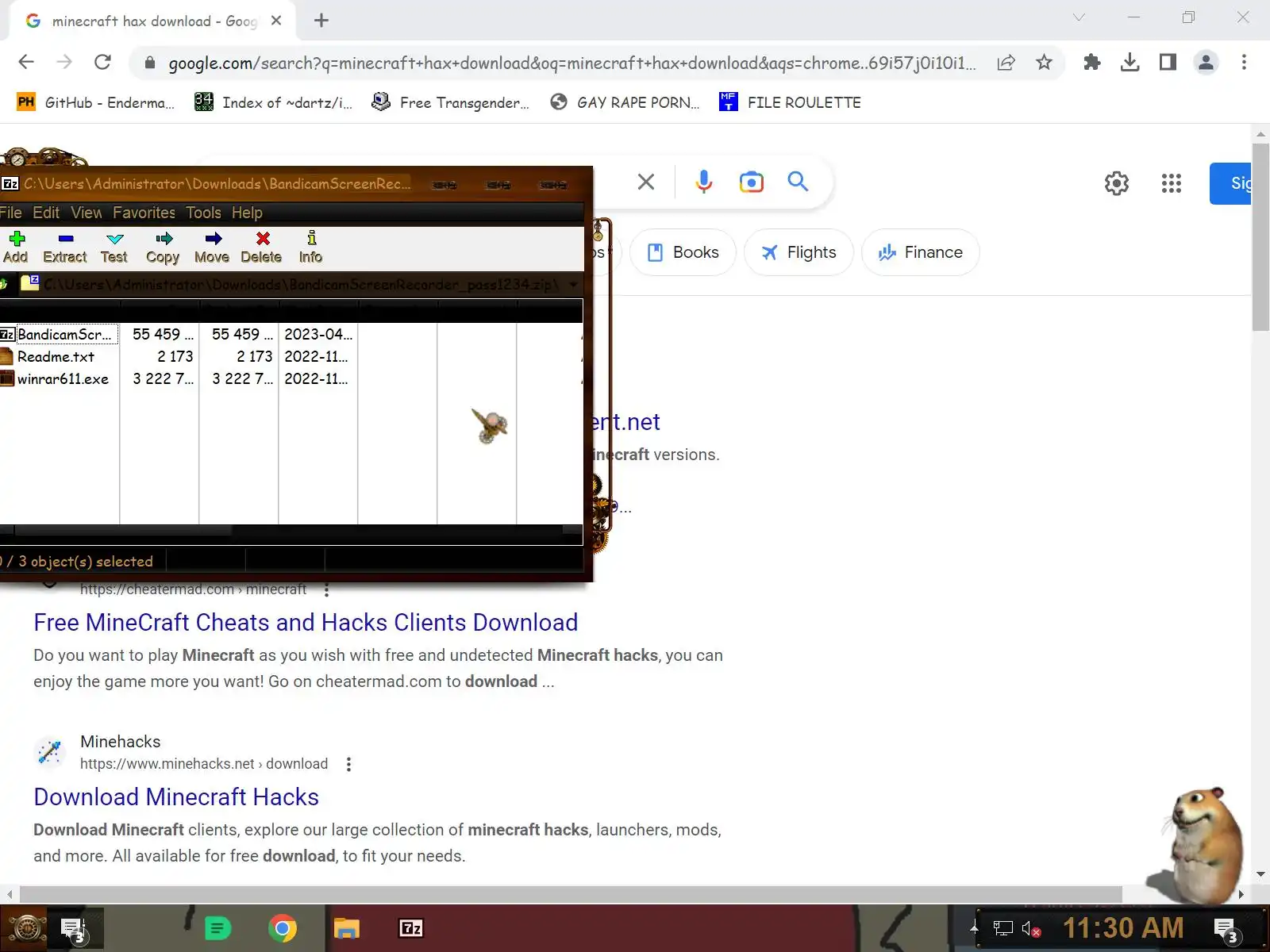Click the page's horizontal scrollbar
The image size is (1270, 952).
570,894
